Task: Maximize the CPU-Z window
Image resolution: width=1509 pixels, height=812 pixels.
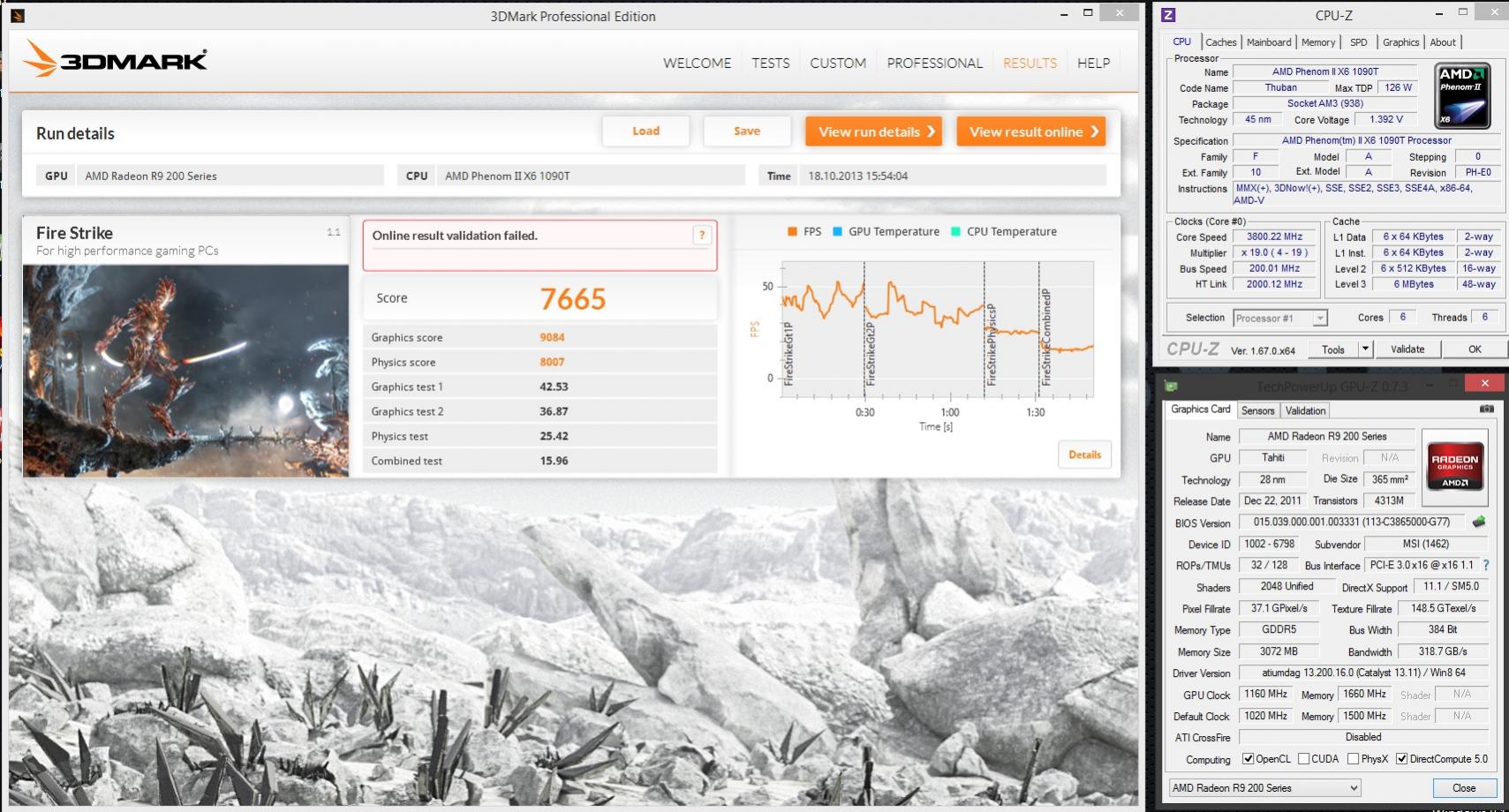Action: pos(1463,12)
